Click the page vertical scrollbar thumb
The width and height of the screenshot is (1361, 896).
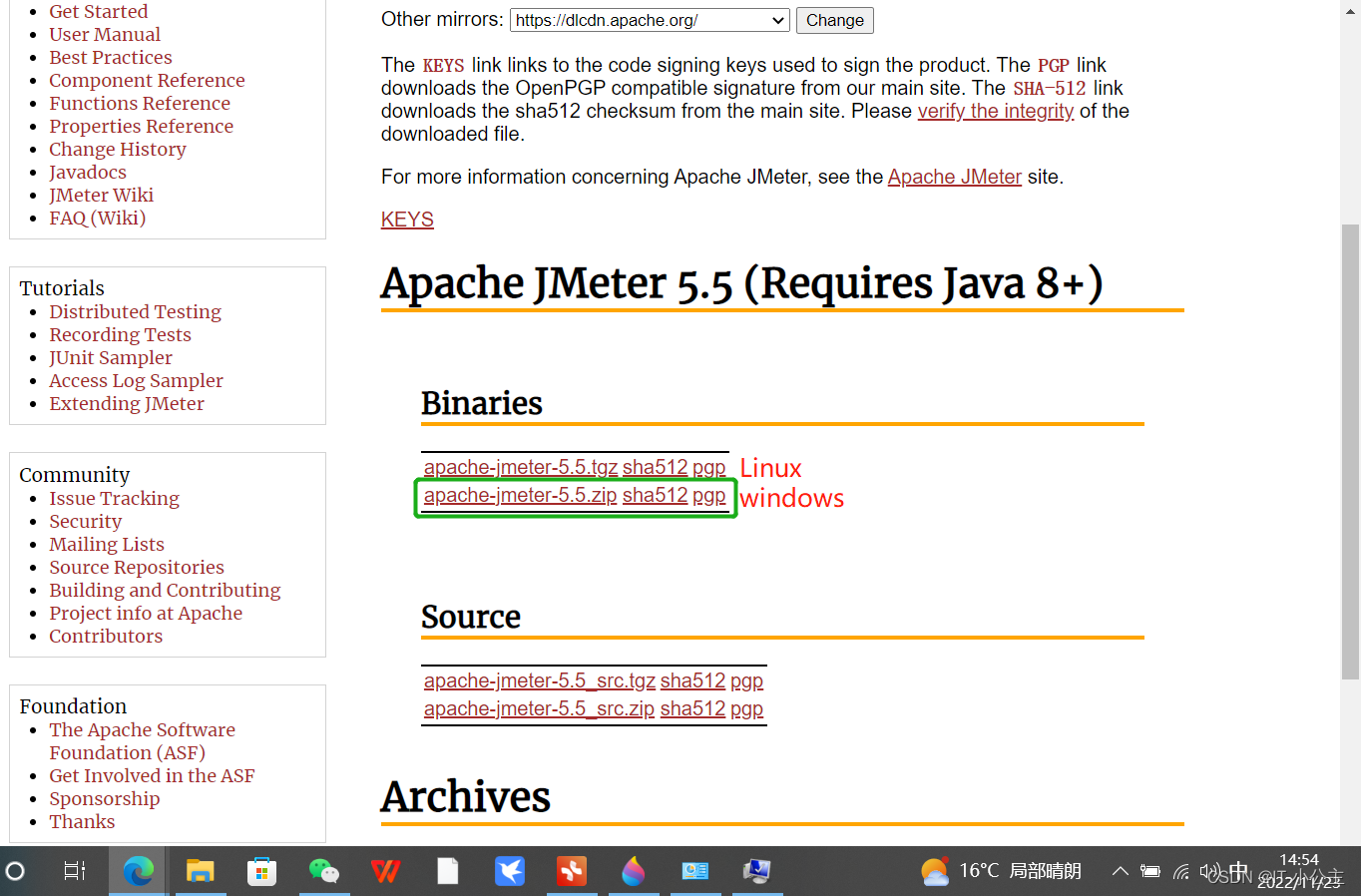coord(1350,452)
